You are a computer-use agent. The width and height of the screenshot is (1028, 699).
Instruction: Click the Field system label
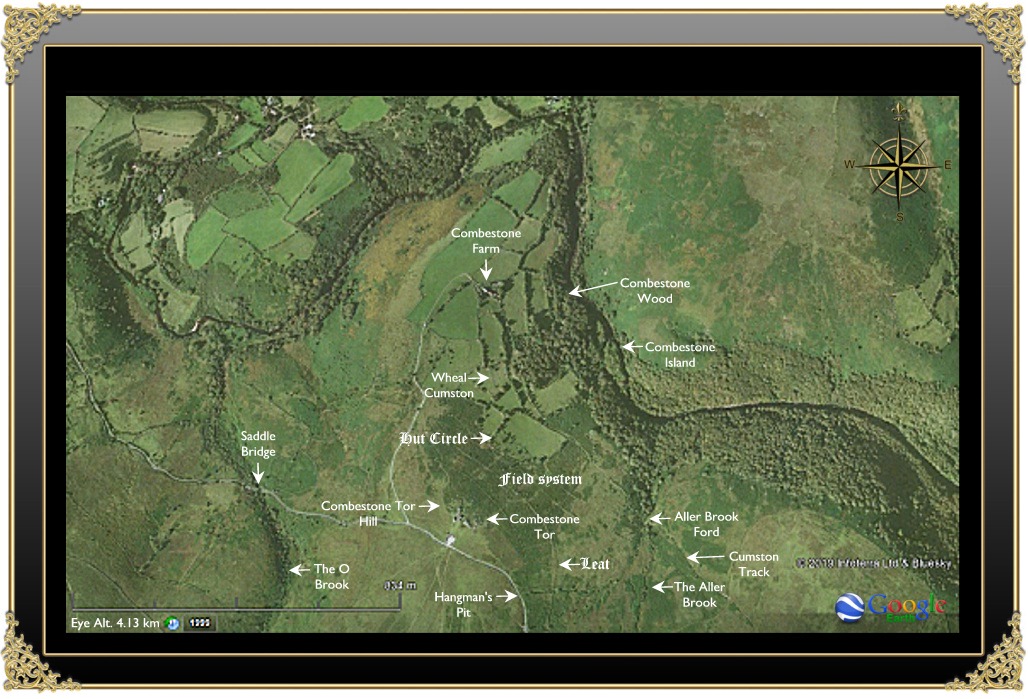tap(540, 480)
